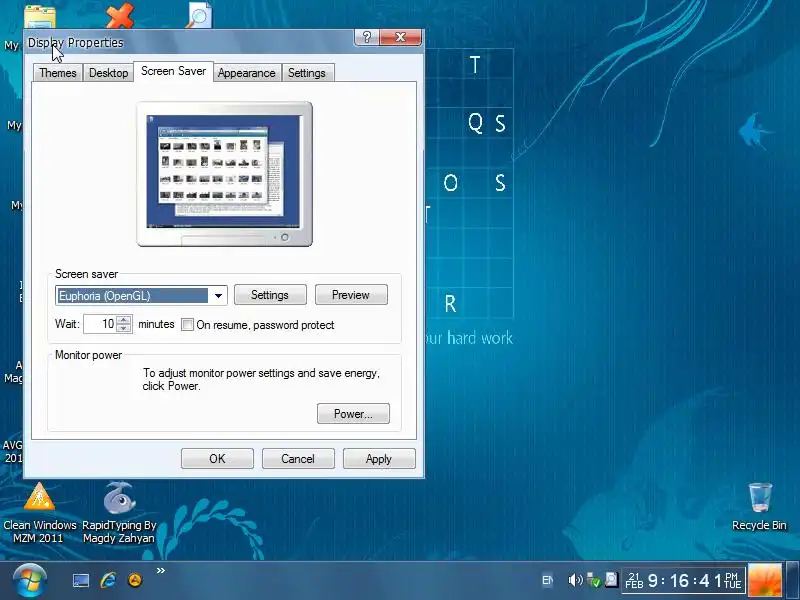Screen dimensions: 800x600
Task: Select the Screen Saver tab
Action: [173, 71]
